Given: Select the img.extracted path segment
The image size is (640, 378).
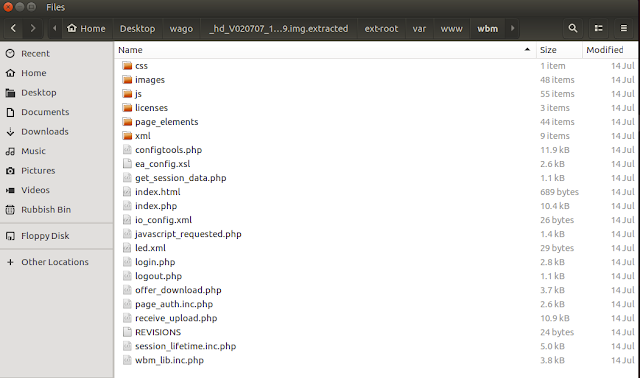Looking at the screenshot, I should [x=279, y=29].
